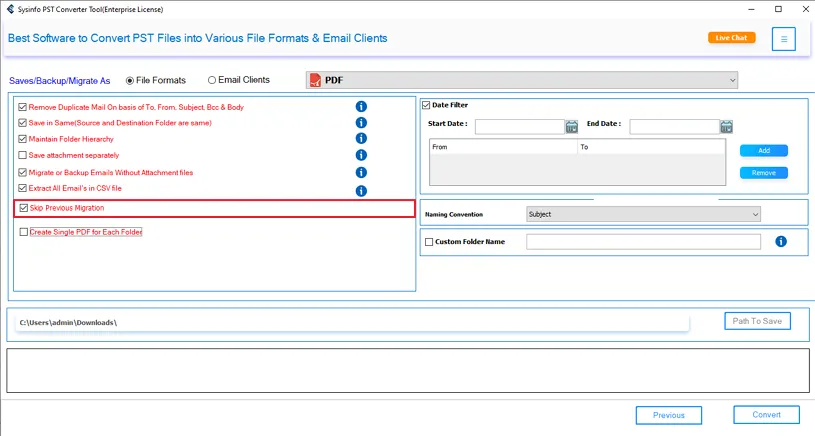
Task: Enable Create Single PDF for Each Folder
Action: [x=23, y=232]
